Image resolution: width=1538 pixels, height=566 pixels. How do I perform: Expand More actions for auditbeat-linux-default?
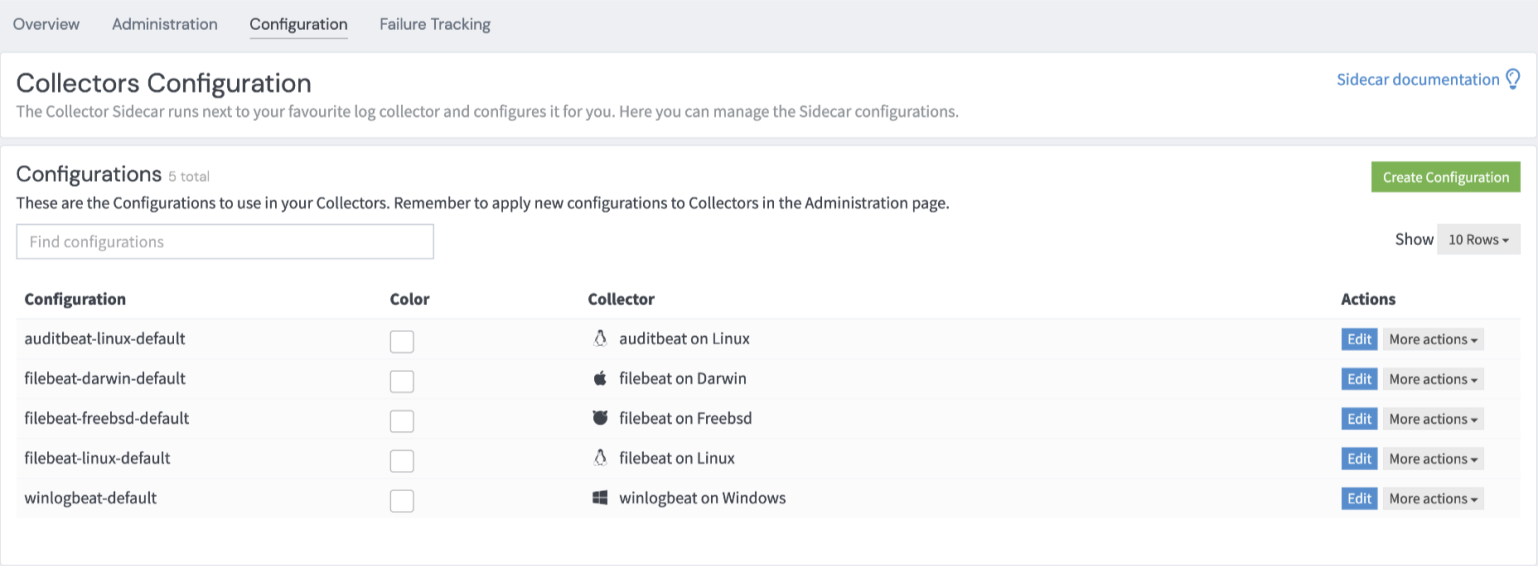(x=1433, y=339)
